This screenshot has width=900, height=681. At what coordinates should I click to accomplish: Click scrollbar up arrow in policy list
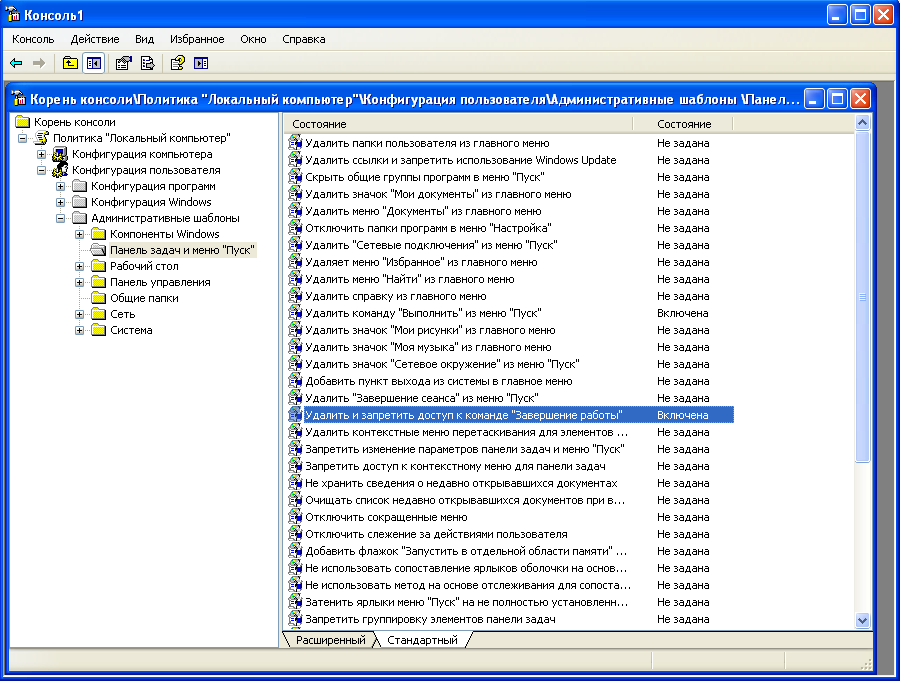(862, 123)
